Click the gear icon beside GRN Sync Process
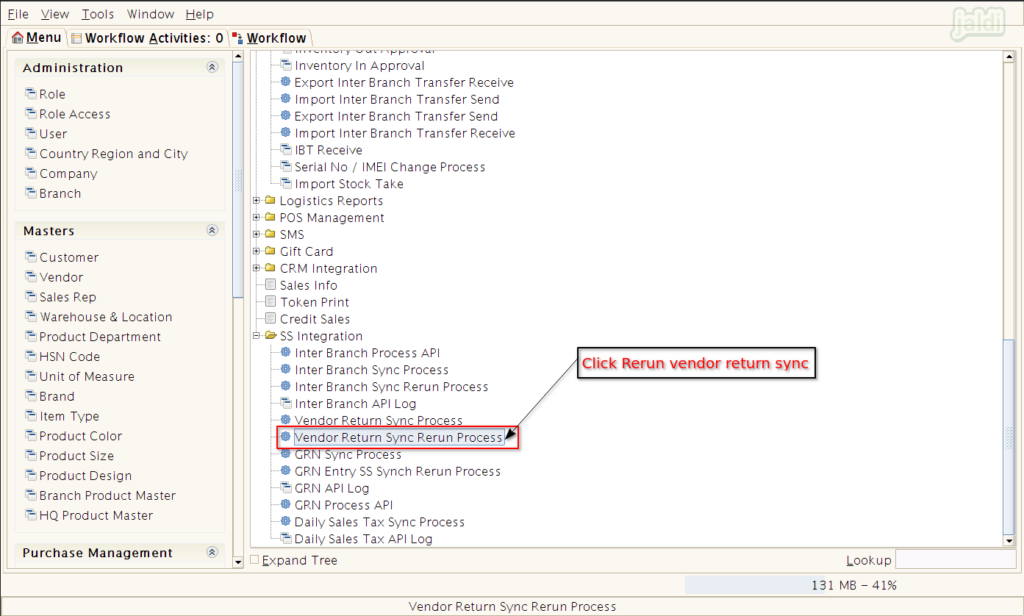1024x616 pixels. click(x=285, y=455)
